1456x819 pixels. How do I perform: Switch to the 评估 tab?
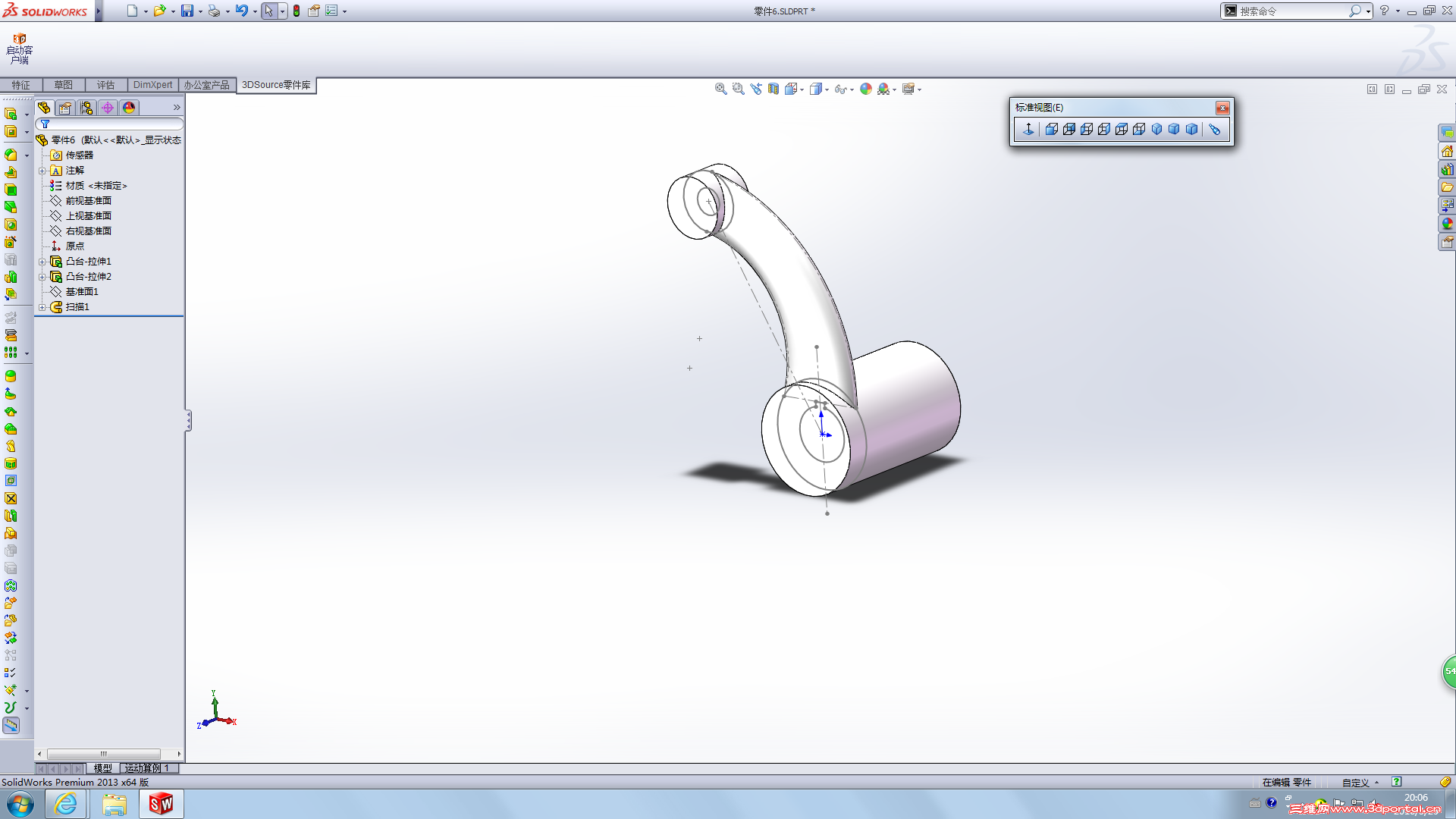point(105,85)
